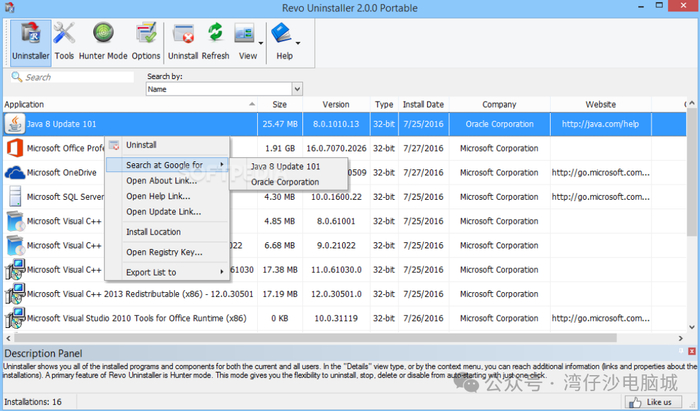
Task: Click the search magnifier icon
Action: click(x=17, y=77)
